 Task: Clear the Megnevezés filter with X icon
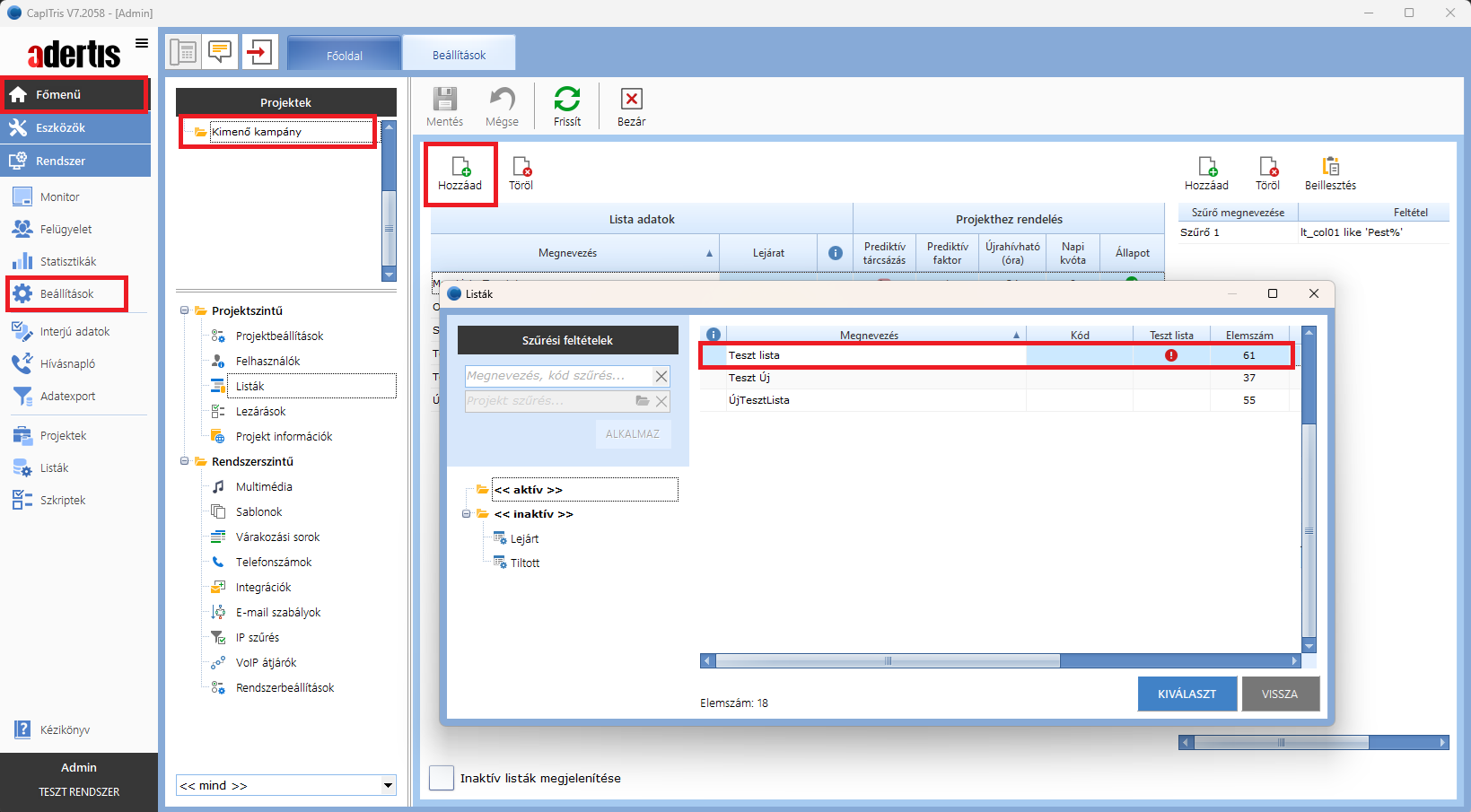[661, 377]
